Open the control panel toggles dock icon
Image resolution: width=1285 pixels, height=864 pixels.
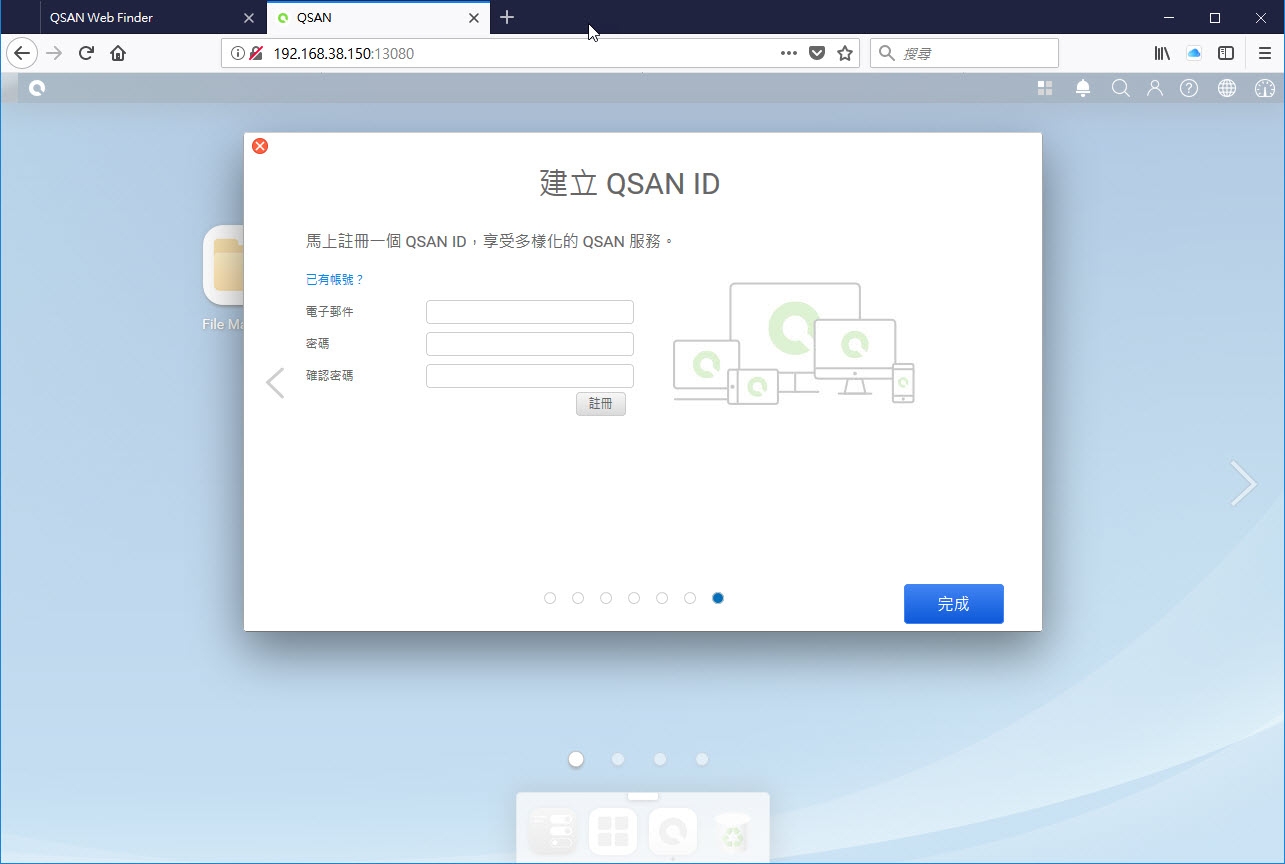point(553,831)
